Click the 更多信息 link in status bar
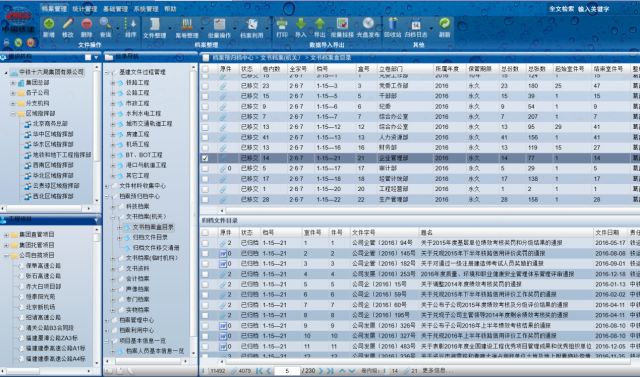Viewport: 640px width, 377px height. pos(434,370)
